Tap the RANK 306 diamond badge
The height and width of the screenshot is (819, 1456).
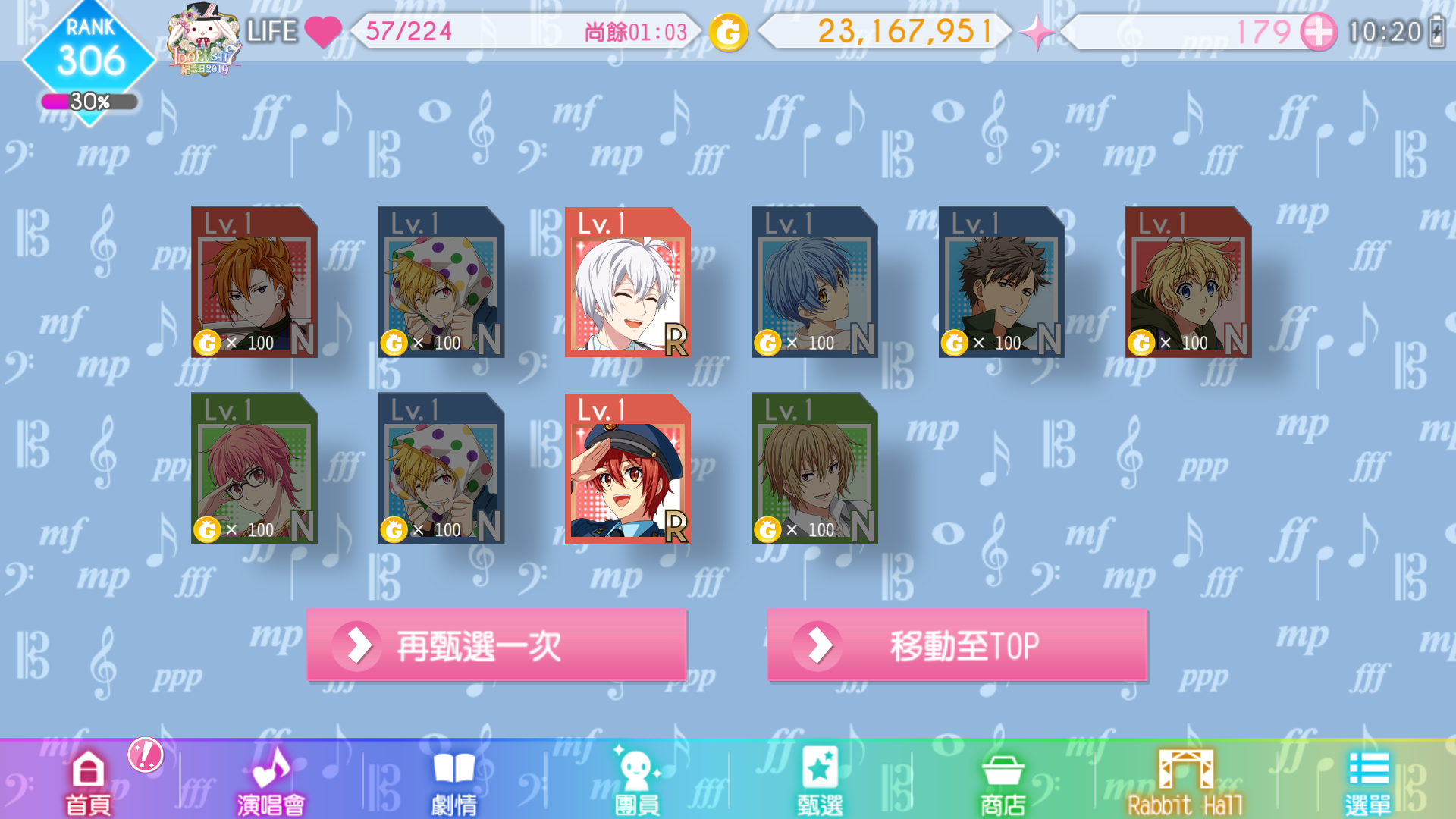point(89,53)
